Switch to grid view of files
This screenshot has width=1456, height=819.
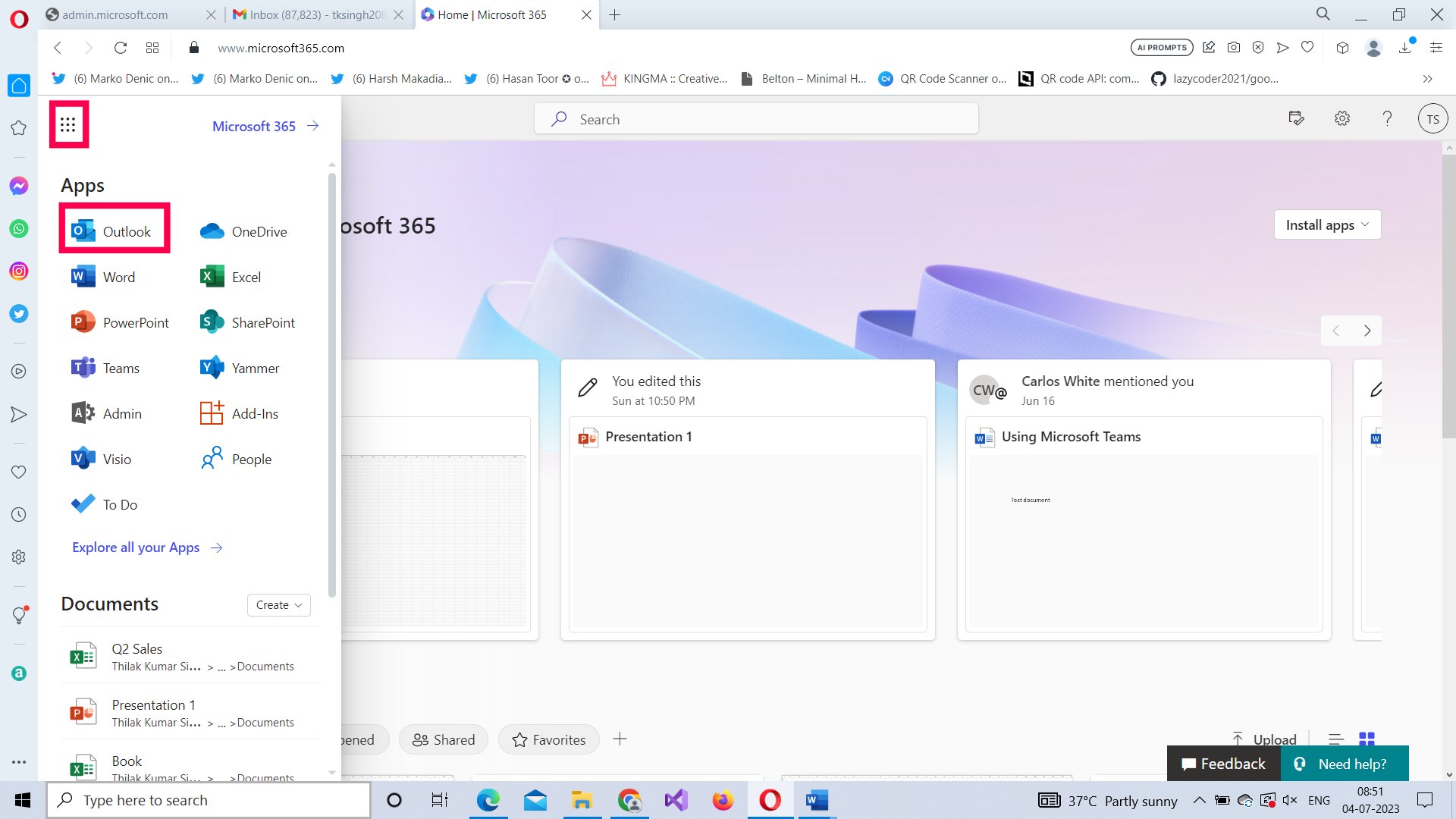point(1367,739)
